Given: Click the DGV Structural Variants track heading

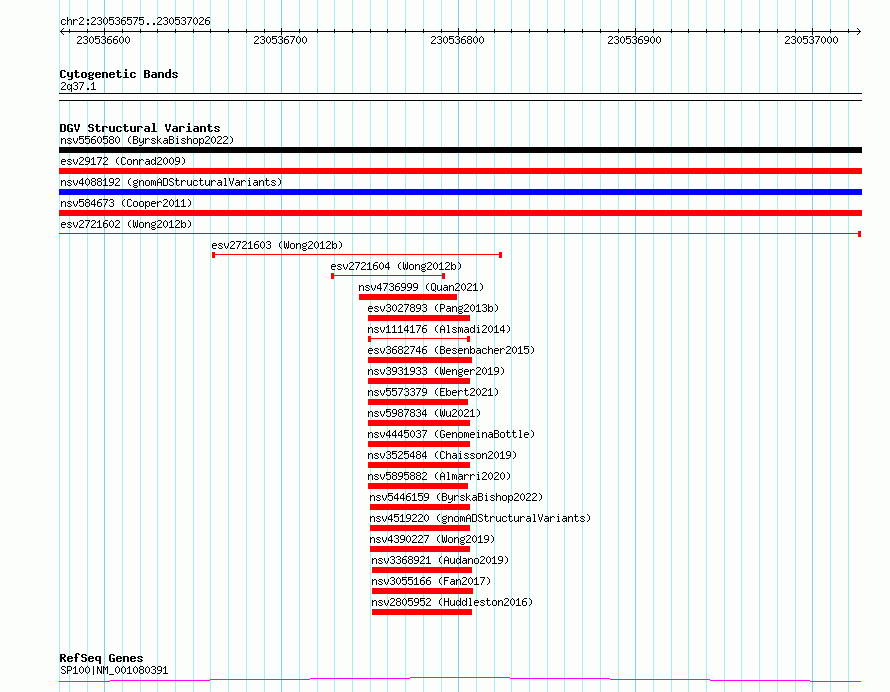Looking at the screenshot, I should [140, 128].
